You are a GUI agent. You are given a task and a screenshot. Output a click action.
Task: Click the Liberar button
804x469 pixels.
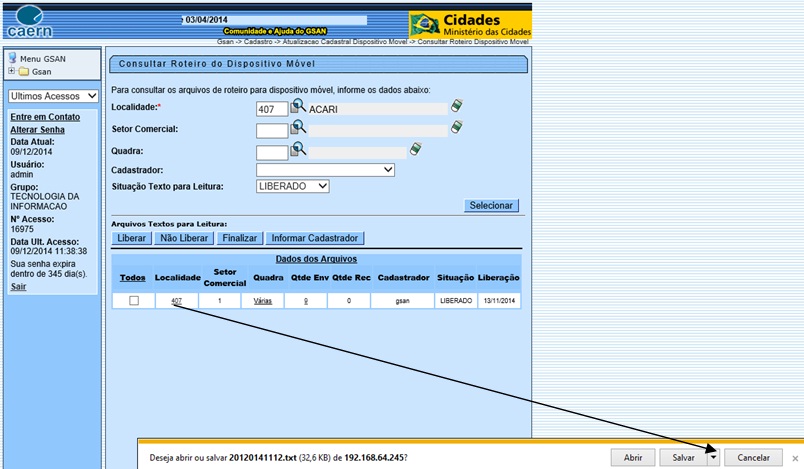(x=131, y=238)
